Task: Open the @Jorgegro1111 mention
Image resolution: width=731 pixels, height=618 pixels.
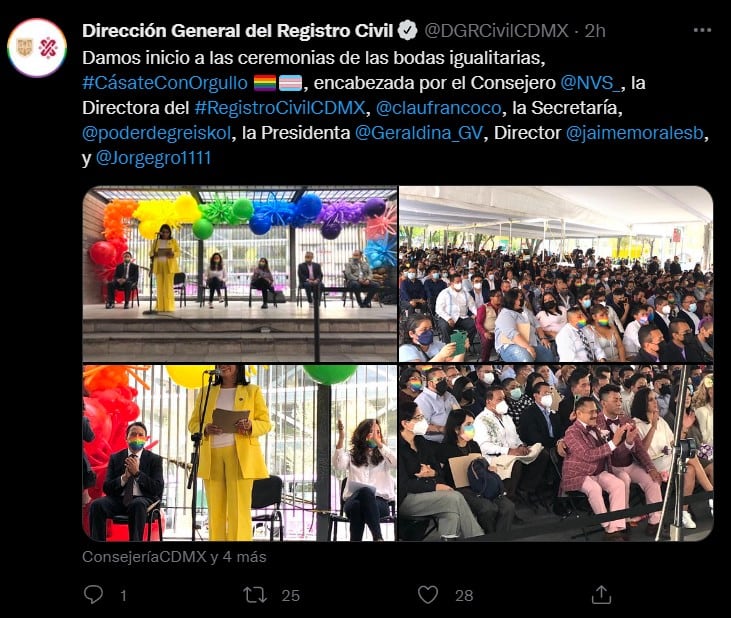Action: tap(153, 158)
